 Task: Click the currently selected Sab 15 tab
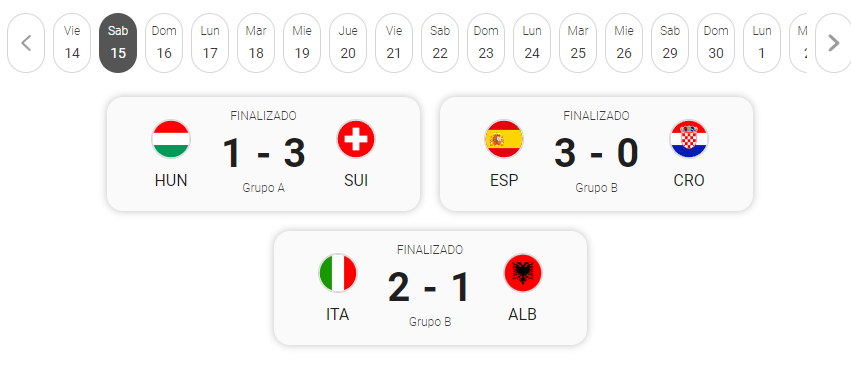click(x=118, y=43)
